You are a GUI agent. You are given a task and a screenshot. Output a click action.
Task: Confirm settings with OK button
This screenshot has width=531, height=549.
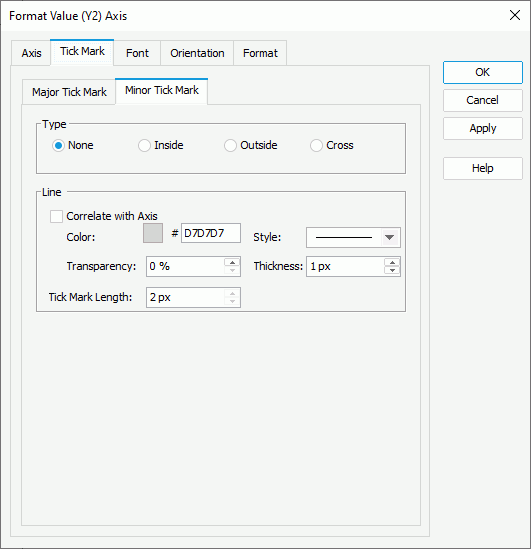point(483,72)
